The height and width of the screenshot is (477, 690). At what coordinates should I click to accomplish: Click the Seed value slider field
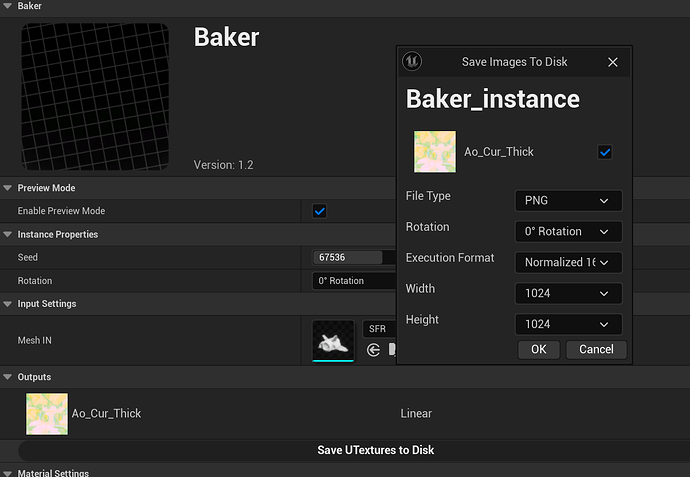click(x=348, y=257)
